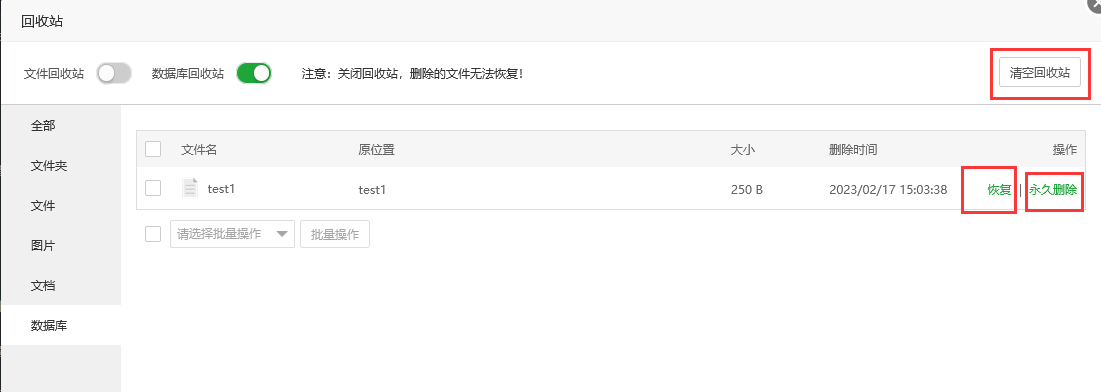Tick the checkbox for test1 row
Image resolution: width=1101 pixels, height=392 pixels.
153,188
